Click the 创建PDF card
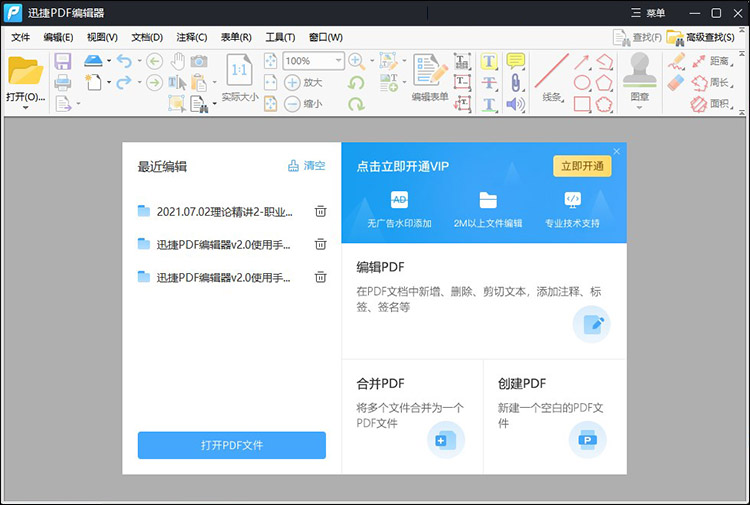 point(555,416)
